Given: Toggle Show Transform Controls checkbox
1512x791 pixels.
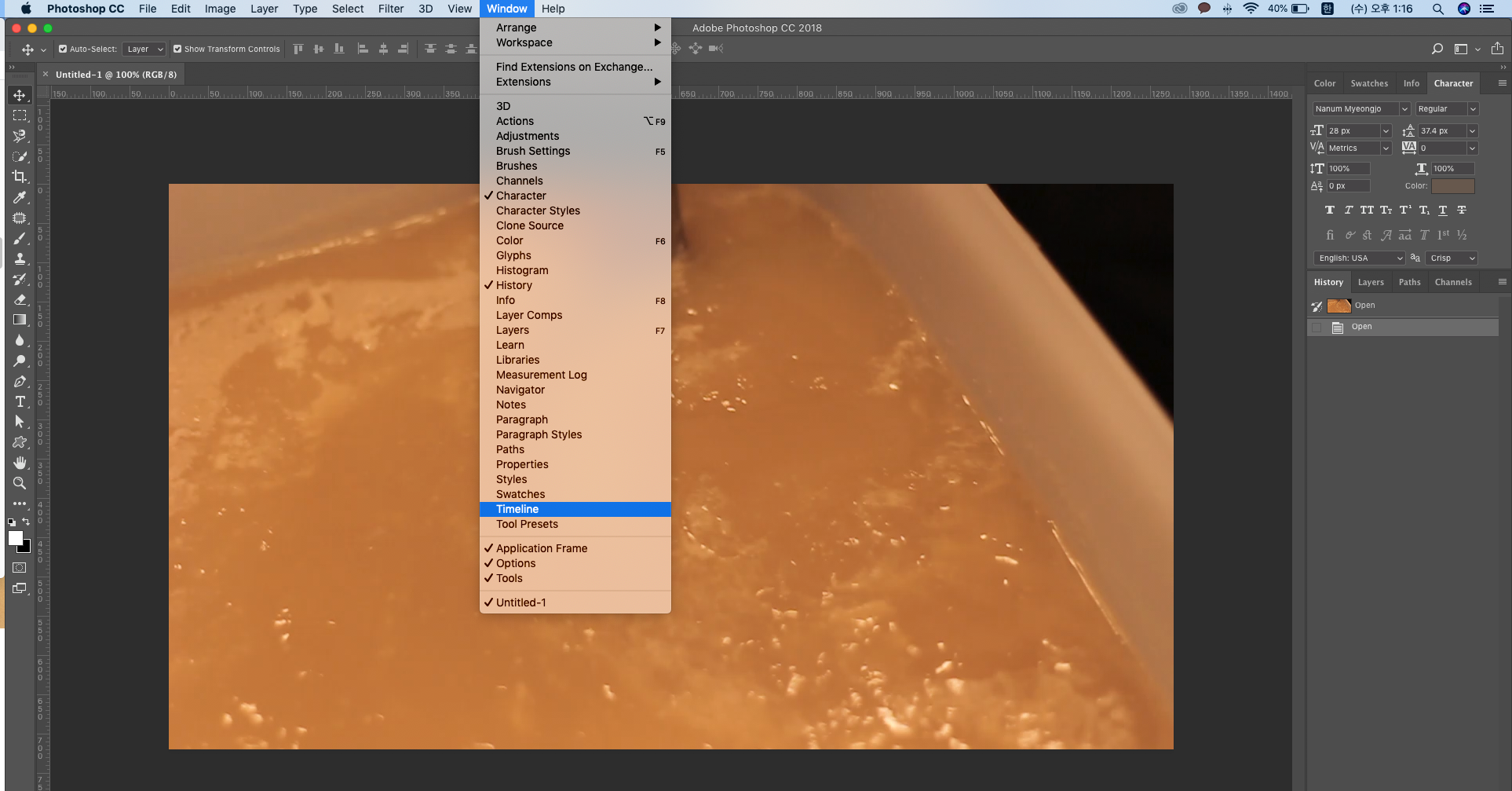Looking at the screenshot, I should pos(177,49).
